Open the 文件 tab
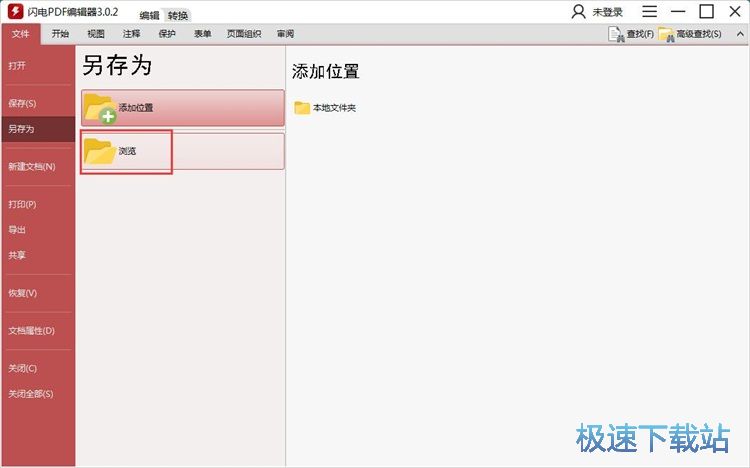 point(21,34)
